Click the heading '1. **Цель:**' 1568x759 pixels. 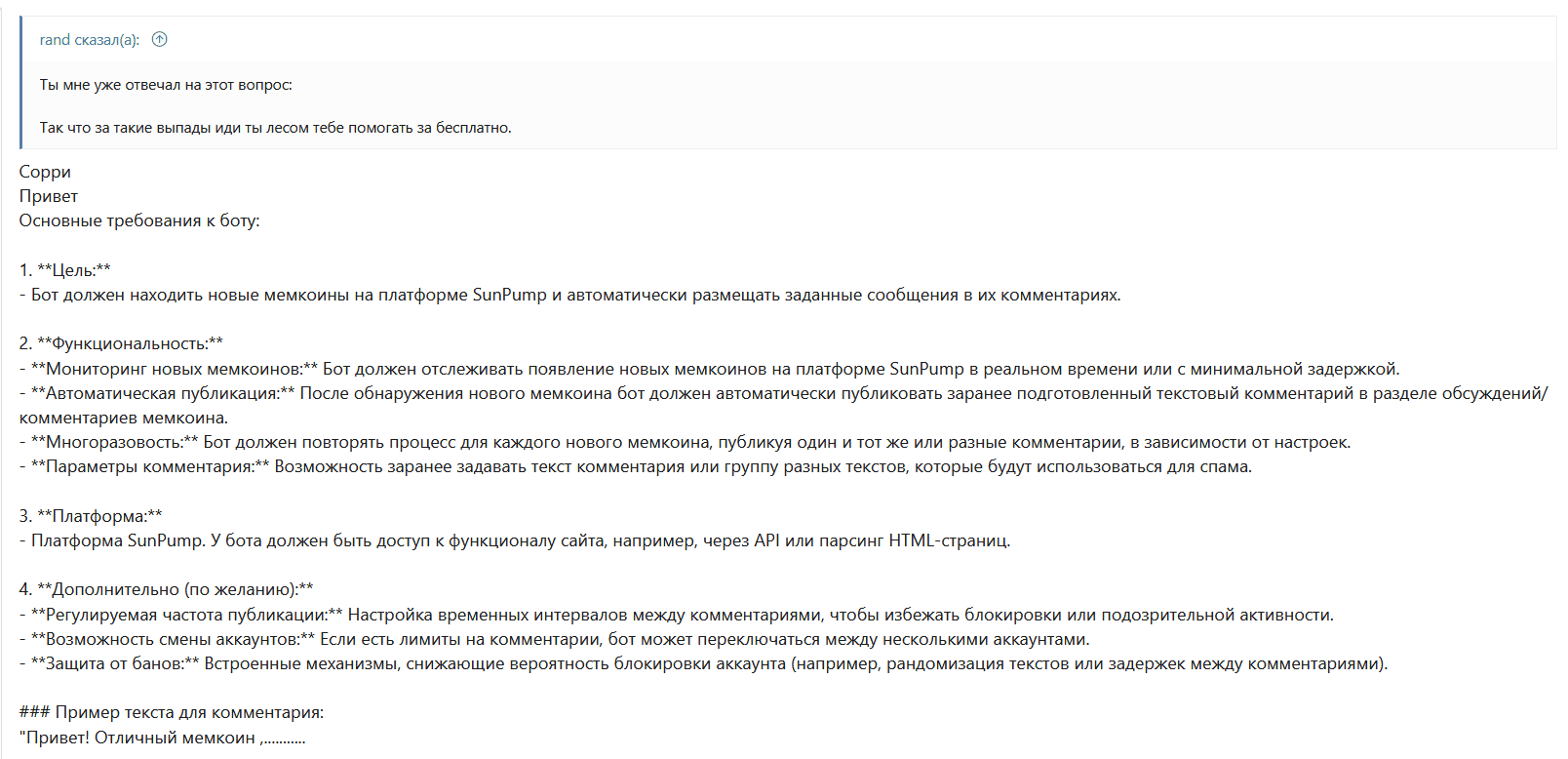(x=65, y=270)
